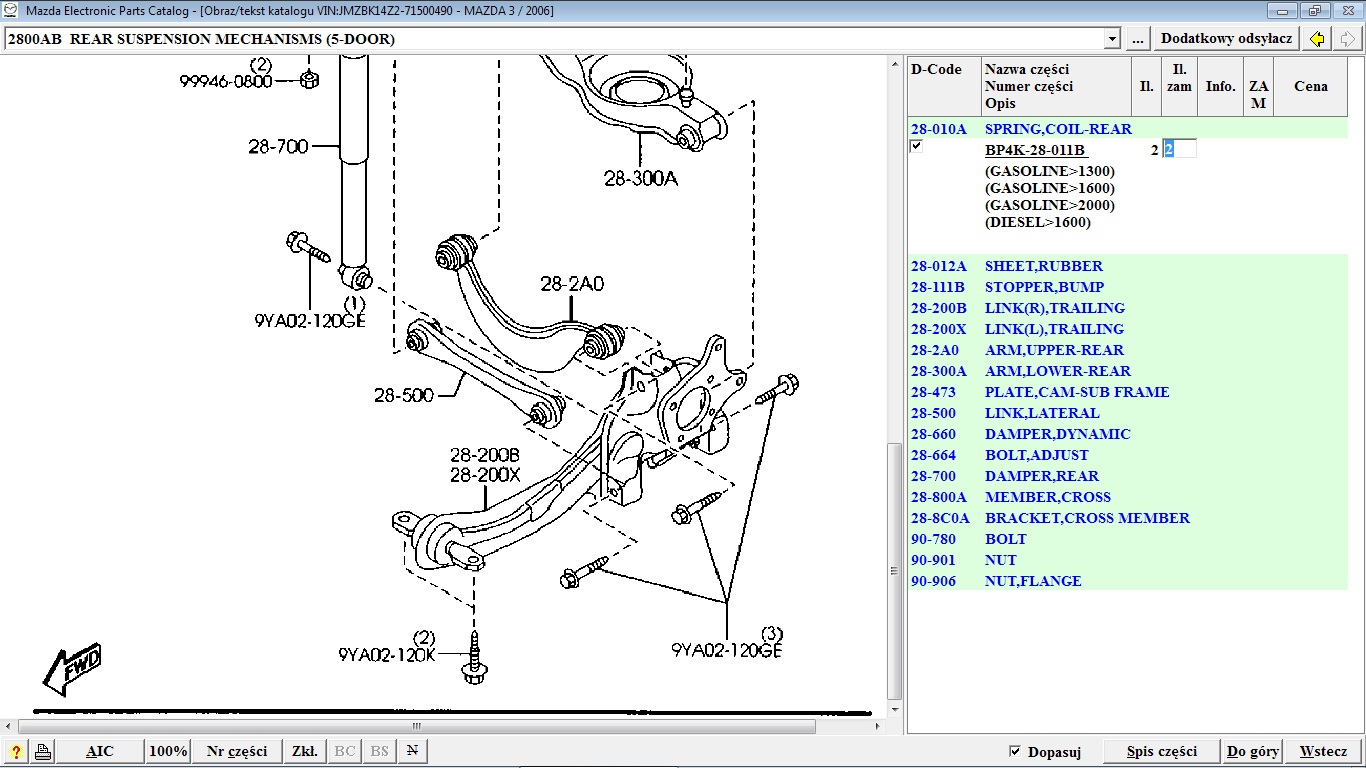
Task: Uncheck the BP4K-28-011B part checkbox
Action: click(916, 146)
